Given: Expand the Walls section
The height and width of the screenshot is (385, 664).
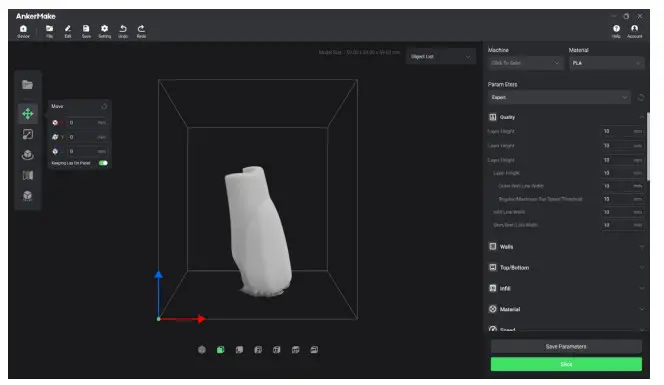Looking at the screenshot, I should click(x=642, y=247).
